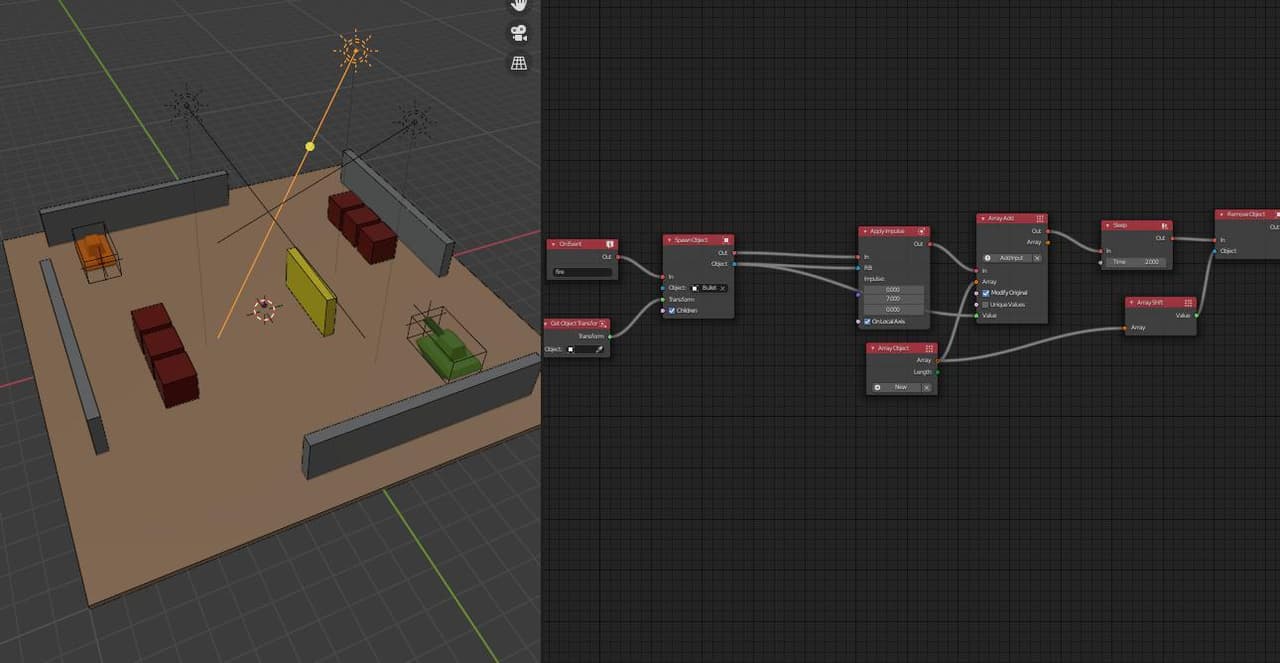
Task: Collapse the Array Object node
Action: point(872,348)
